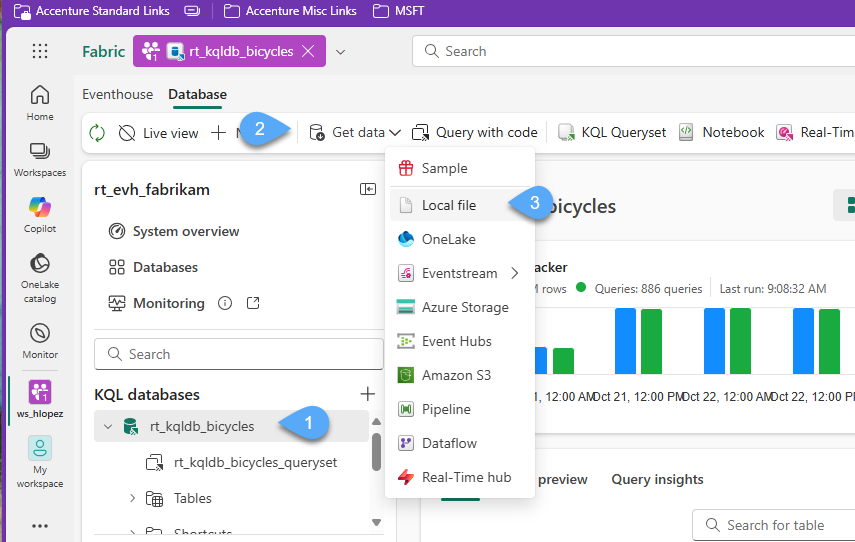855x542 pixels.
Task: Choose Amazon S3 from the menu
Action: coord(460,375)
